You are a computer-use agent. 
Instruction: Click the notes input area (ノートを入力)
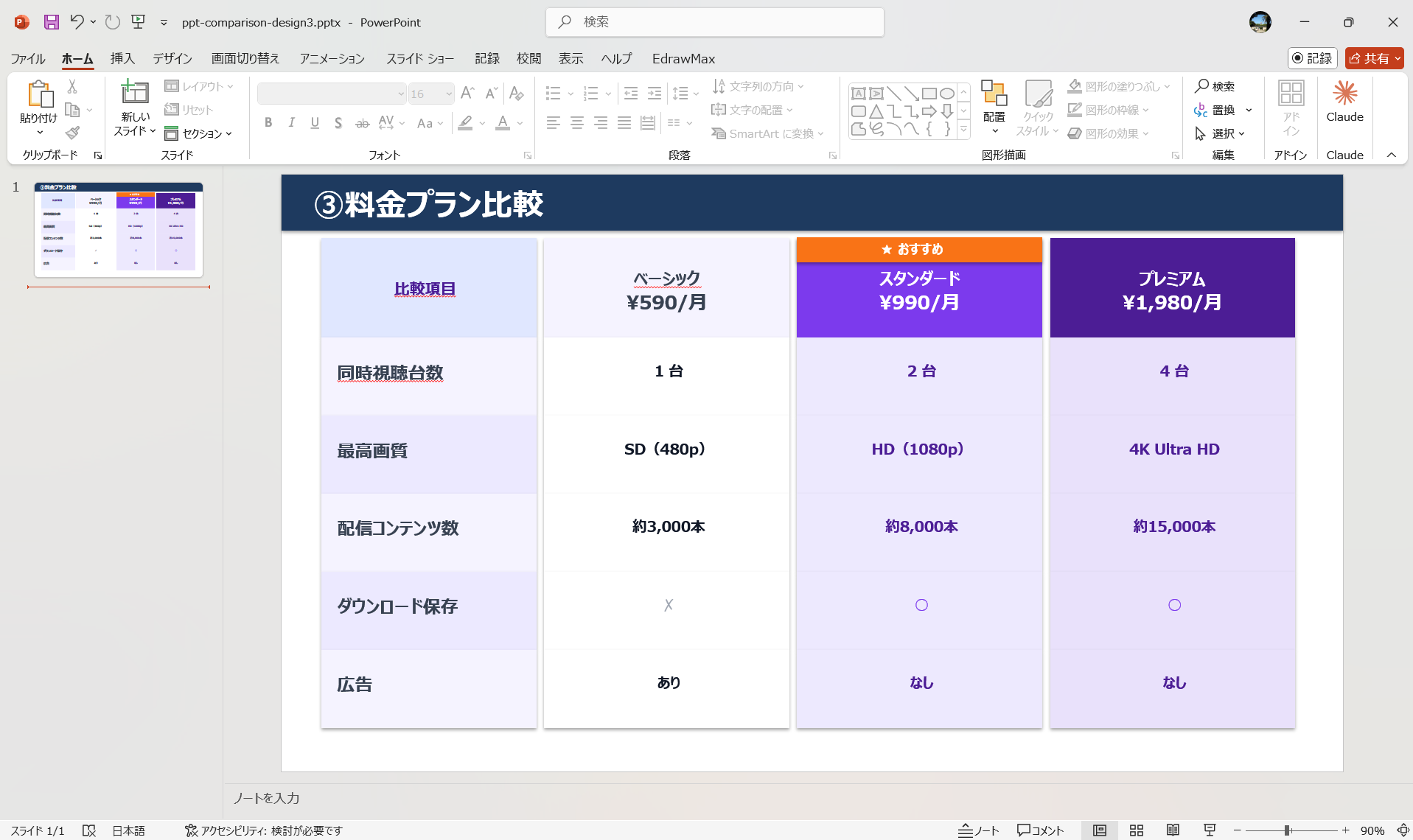click(818, 798)
